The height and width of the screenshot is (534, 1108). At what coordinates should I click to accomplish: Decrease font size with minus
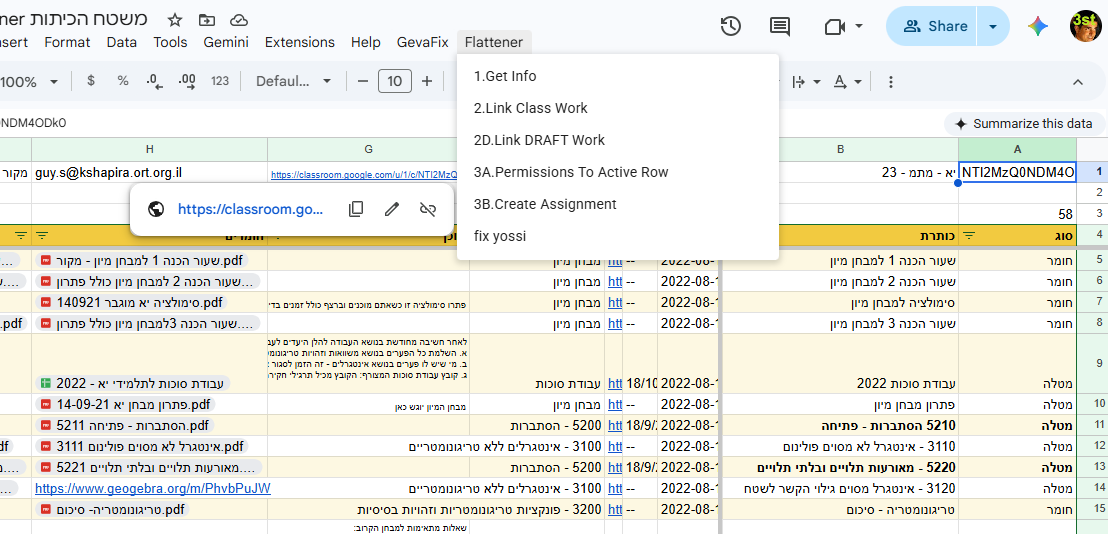point(363,81)
